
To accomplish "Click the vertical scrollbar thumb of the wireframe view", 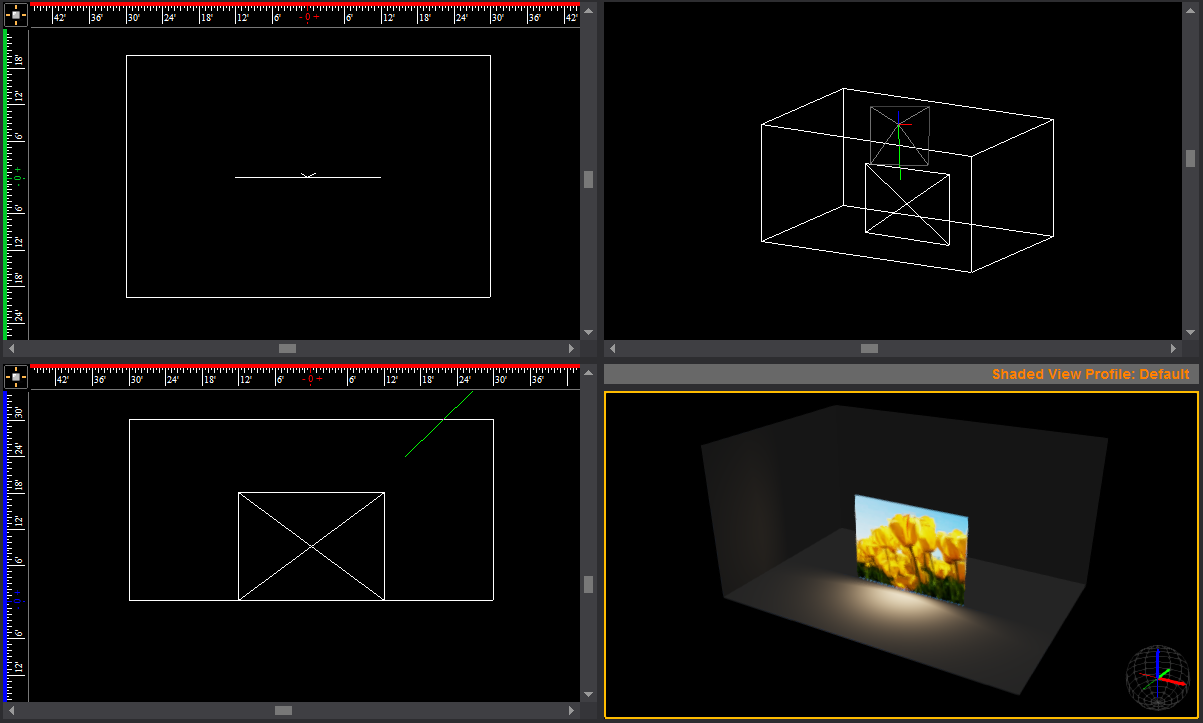I will 1190,158.
